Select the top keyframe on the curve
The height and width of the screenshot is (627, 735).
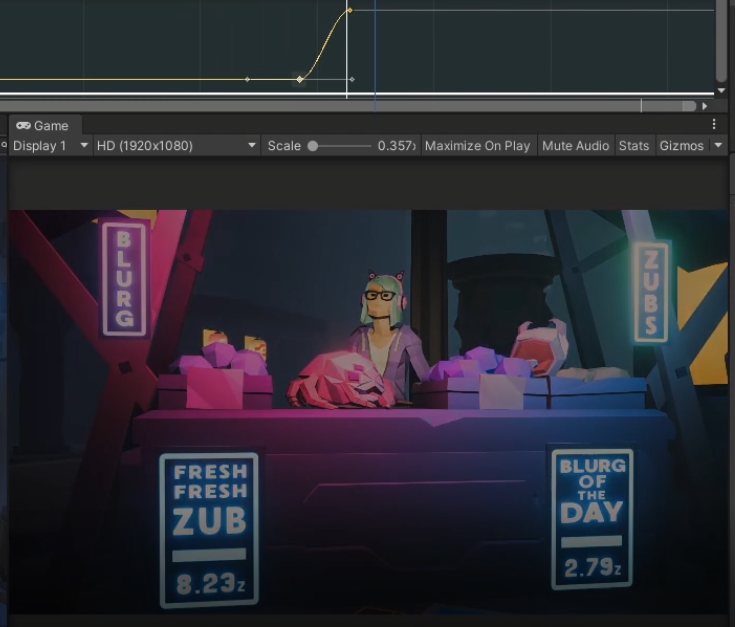coord(350,10)
